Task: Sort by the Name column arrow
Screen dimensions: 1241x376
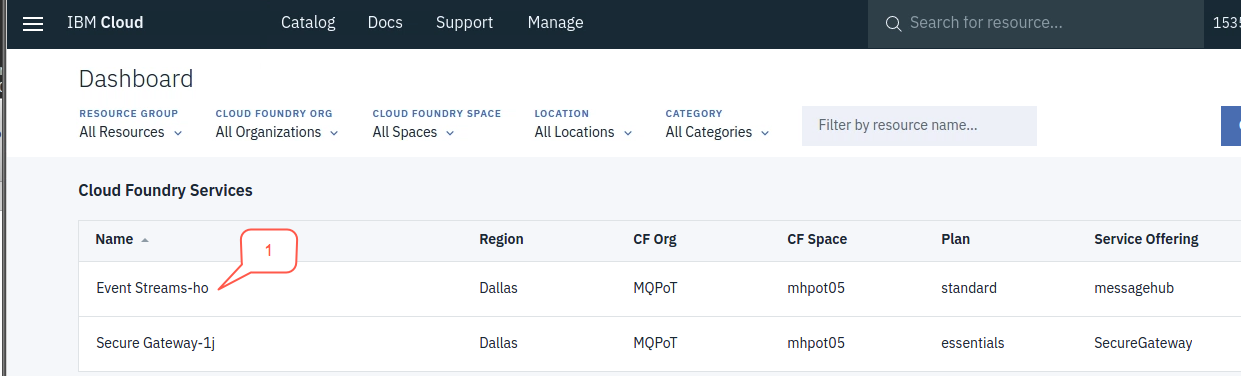Action: pyautogui.click(x=145, y=240)
